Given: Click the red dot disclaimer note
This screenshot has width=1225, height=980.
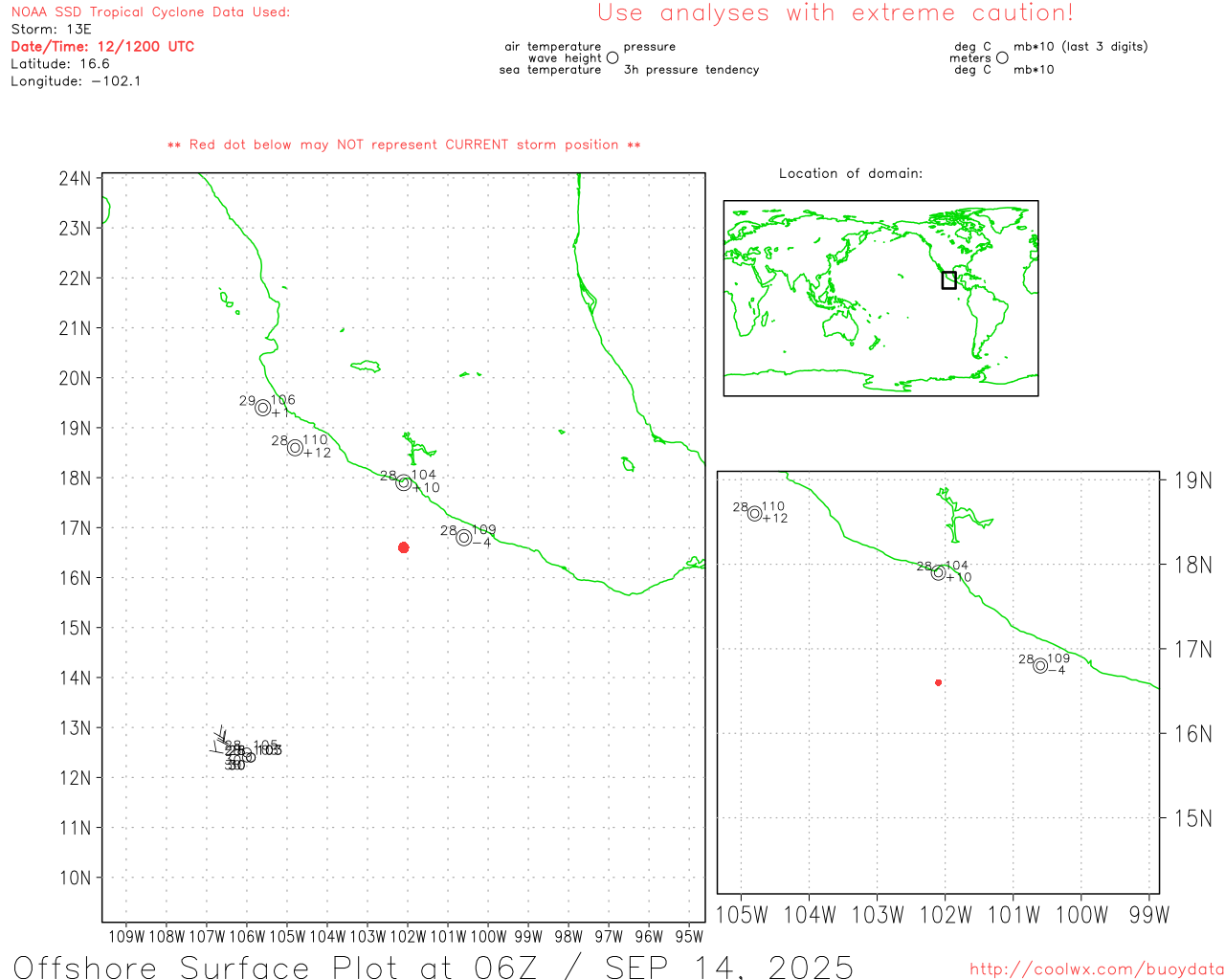Looking at the screenshot, I should point(404,145).
